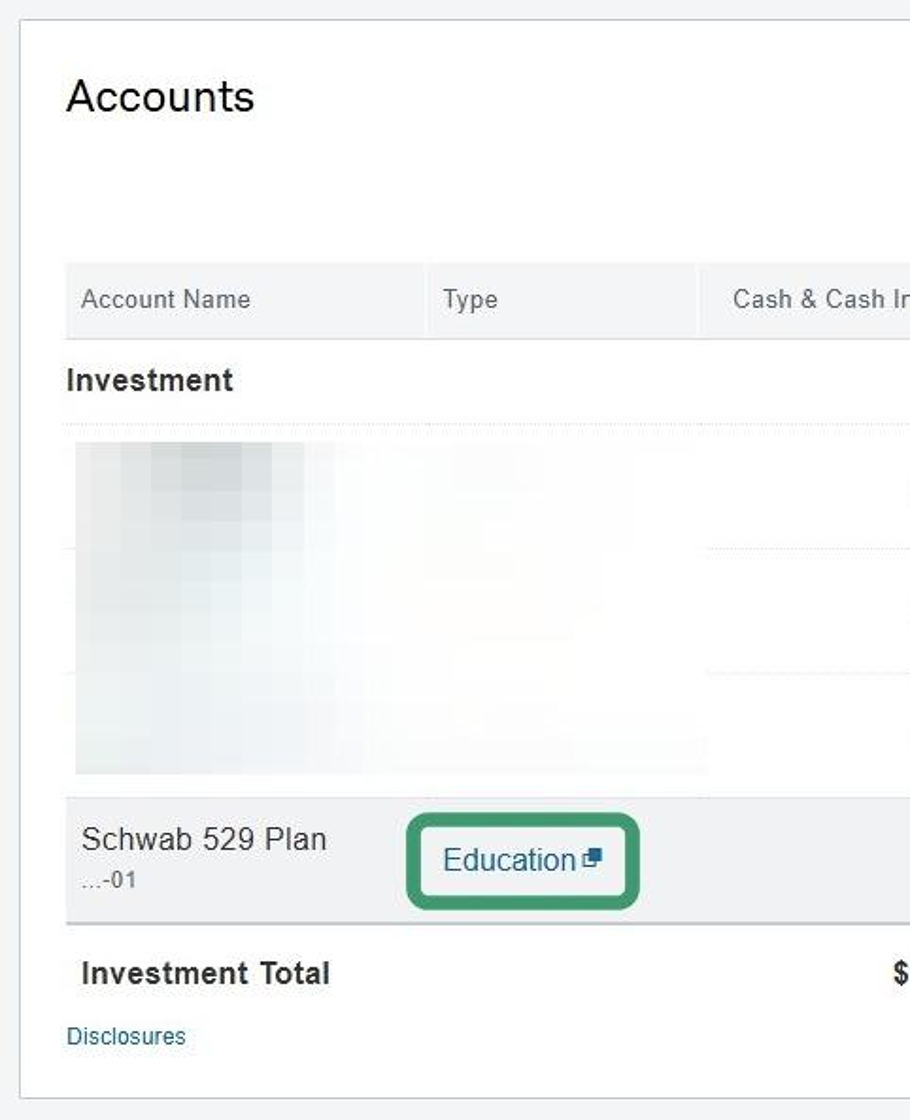Click the external-link icon beside Education

(592, 858)
